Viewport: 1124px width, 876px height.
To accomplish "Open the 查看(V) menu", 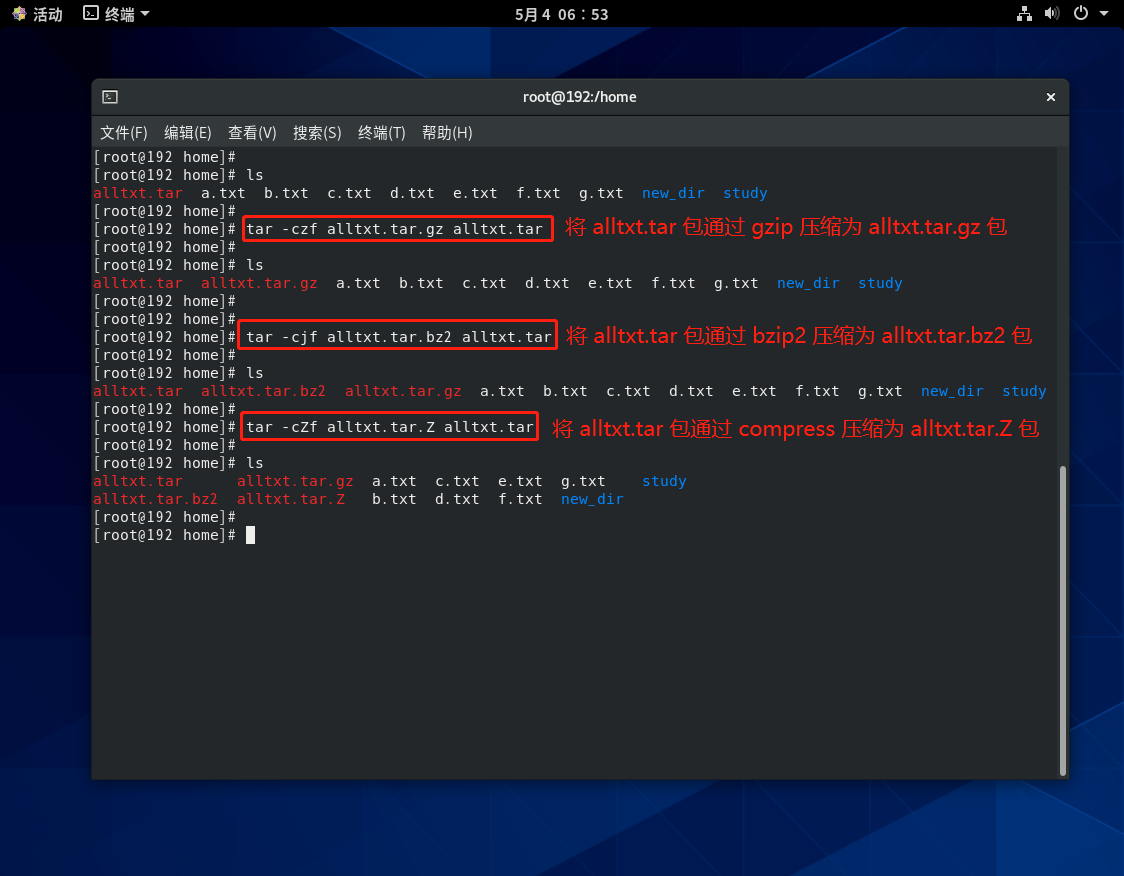I will pyautogui.click(x=252, y=132).
